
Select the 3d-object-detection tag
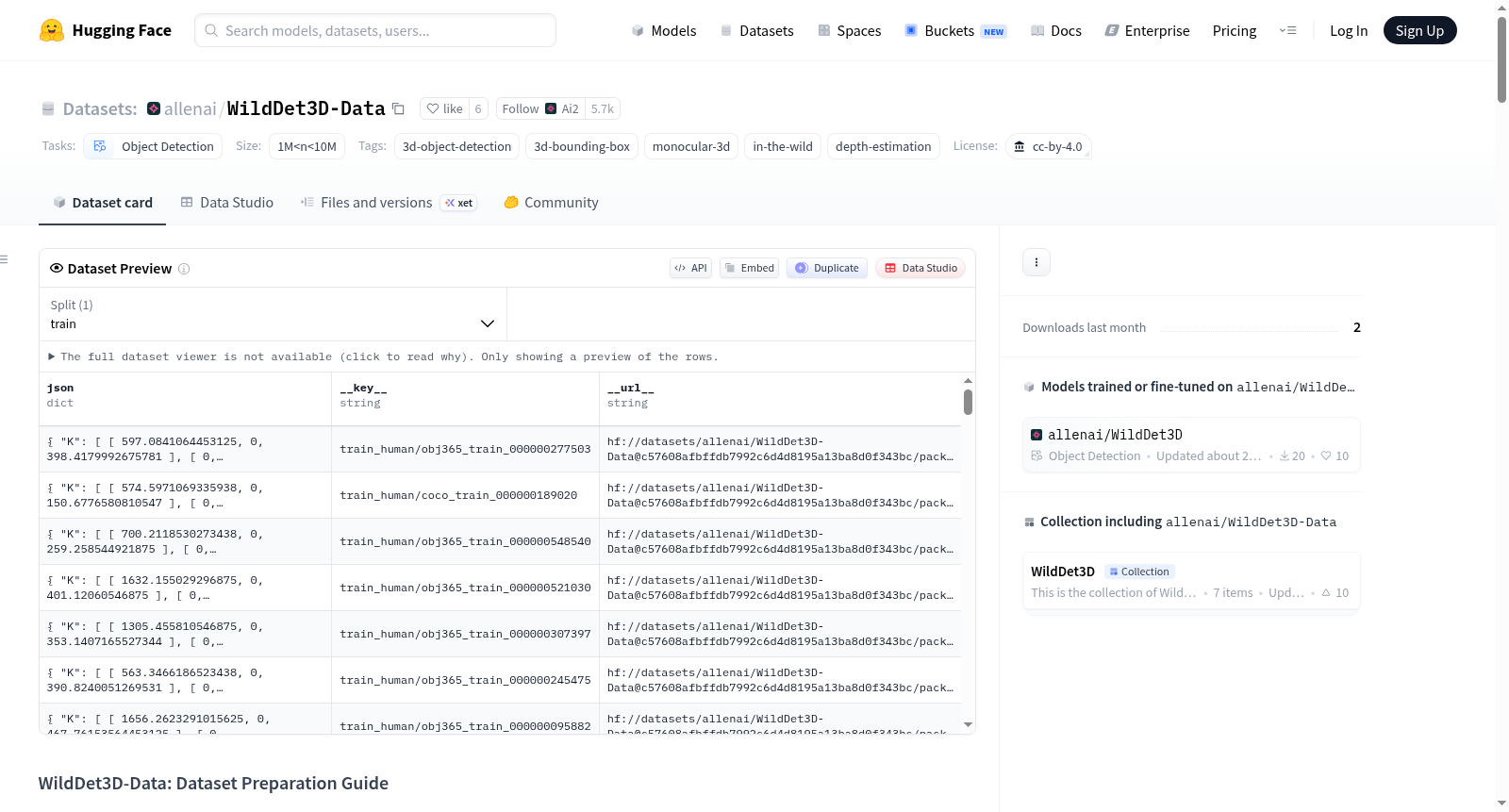[456, 146]
